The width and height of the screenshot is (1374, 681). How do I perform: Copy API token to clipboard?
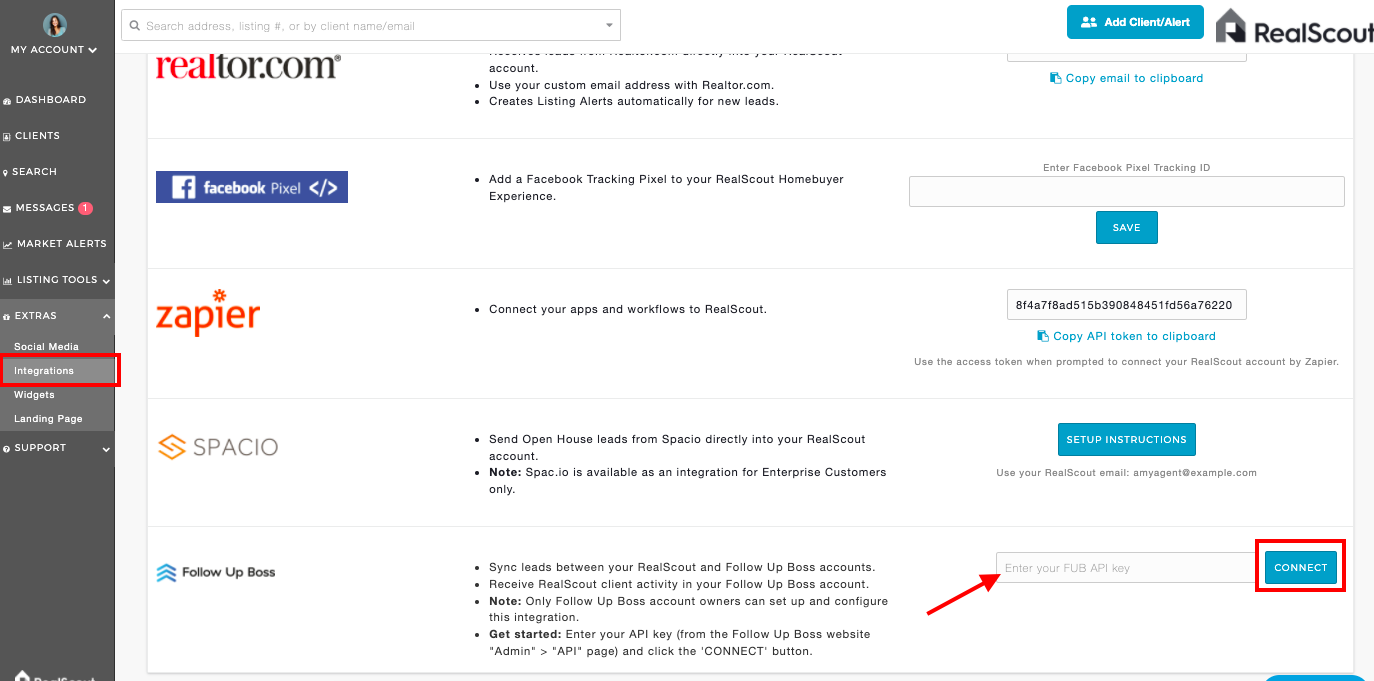tap(1126, 336)
